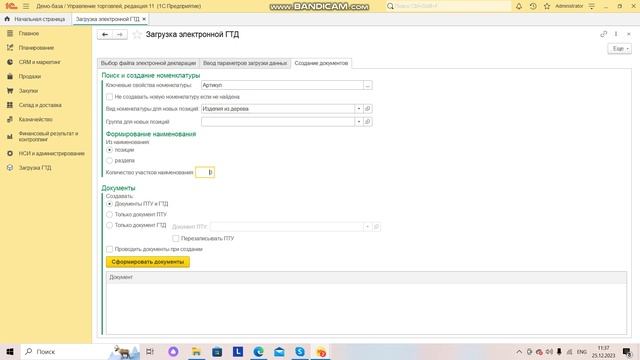Select the раздела radio option

(109, 160)
